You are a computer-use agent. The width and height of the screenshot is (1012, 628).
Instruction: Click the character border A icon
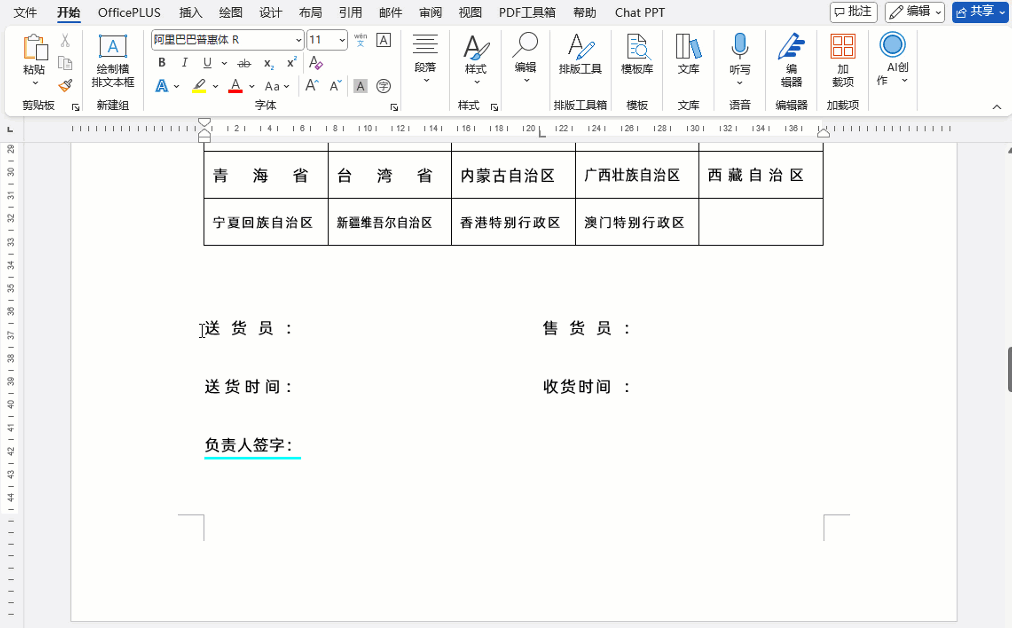click(x=383, y=40)
